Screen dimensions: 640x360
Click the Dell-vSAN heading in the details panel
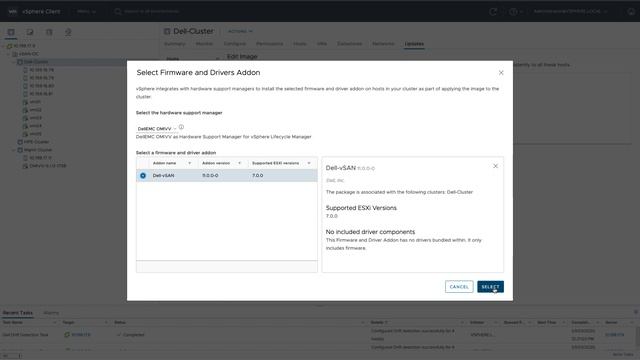(341, 168)
